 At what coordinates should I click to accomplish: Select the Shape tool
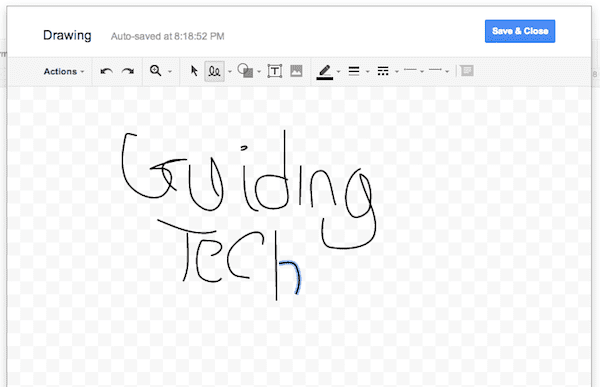coord(245,71)
